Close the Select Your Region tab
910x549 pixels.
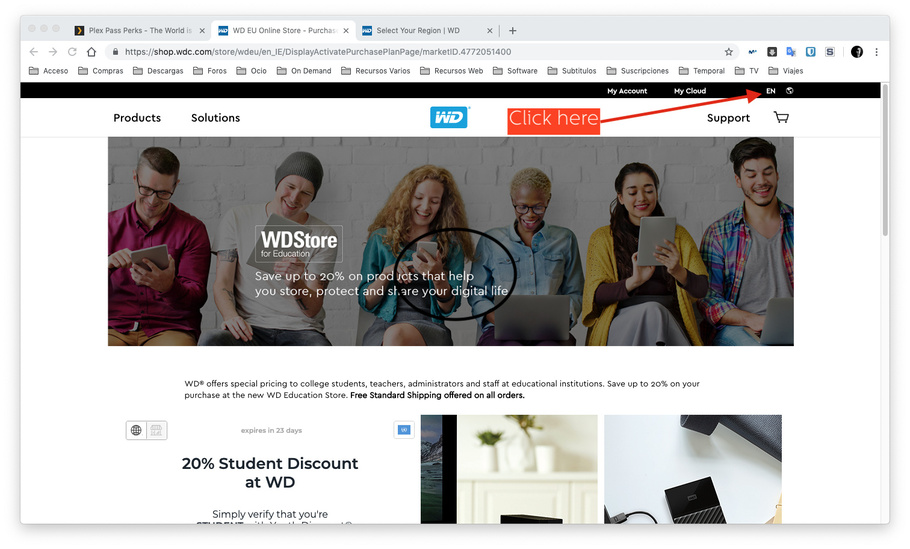coord(489,31)
